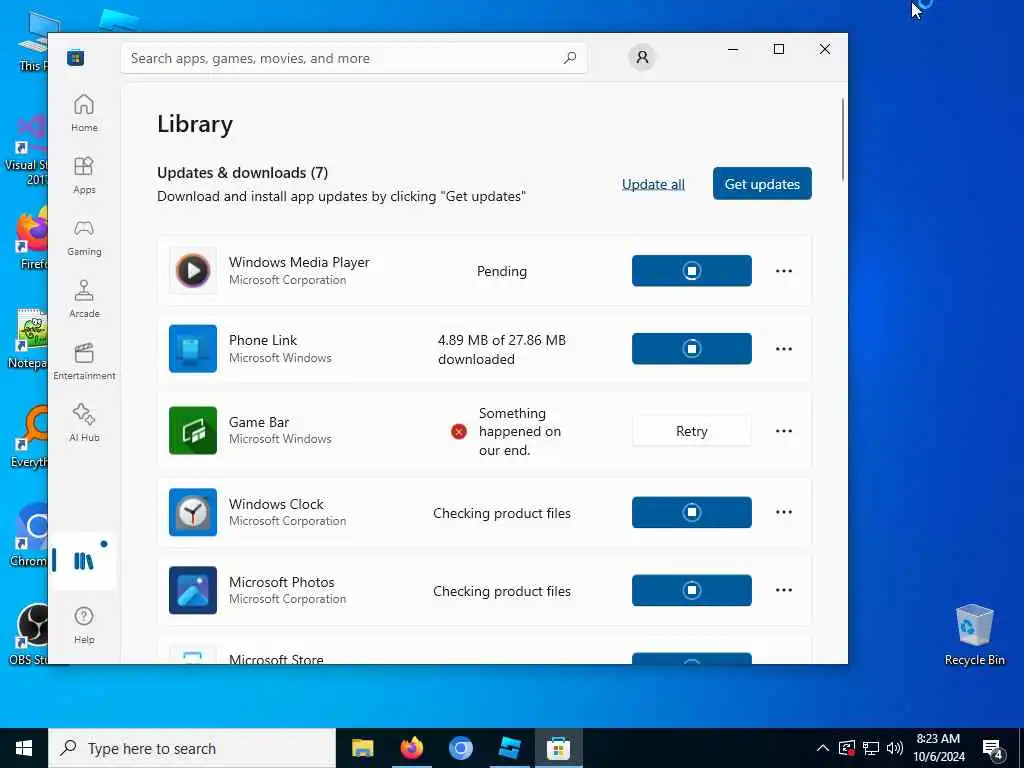Viewport: 1024px width, 768px height.
Task: Maximize the Microsoft Store window
Action: [778, 49]
